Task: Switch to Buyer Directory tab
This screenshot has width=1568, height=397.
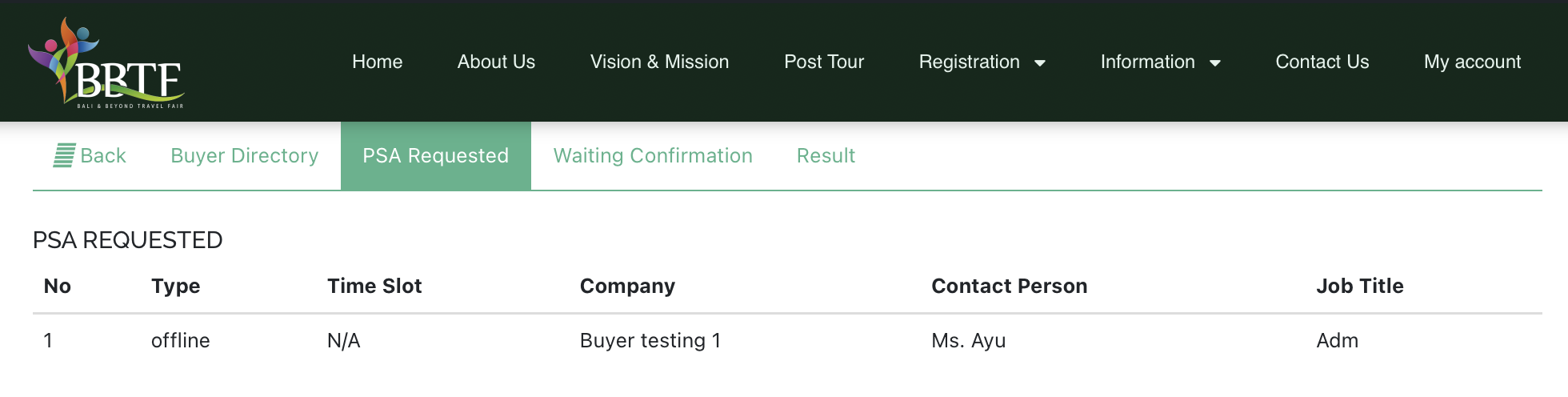Action: coord(245,155)
